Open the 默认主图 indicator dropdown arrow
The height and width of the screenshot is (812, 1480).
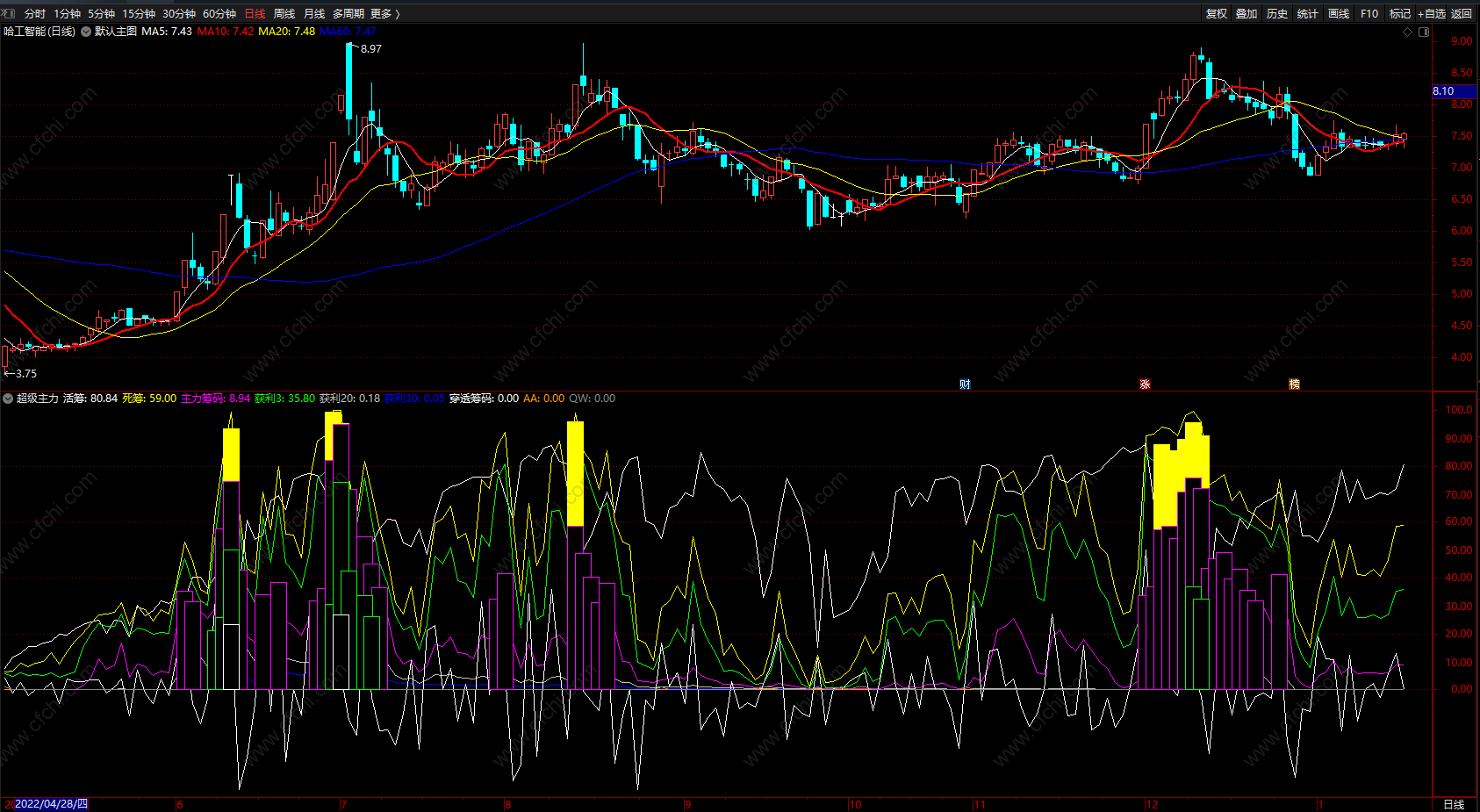pos(86,32)
